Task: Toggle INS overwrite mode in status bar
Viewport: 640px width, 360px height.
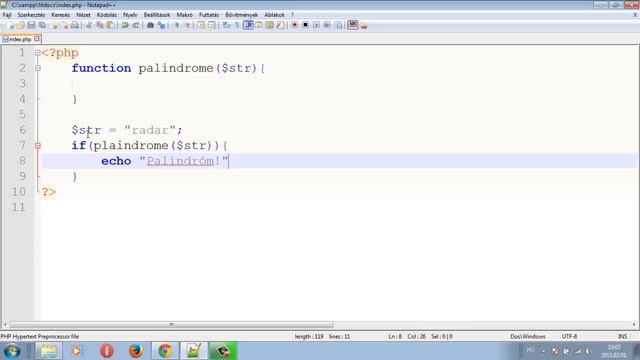Action: click(622, 336)
